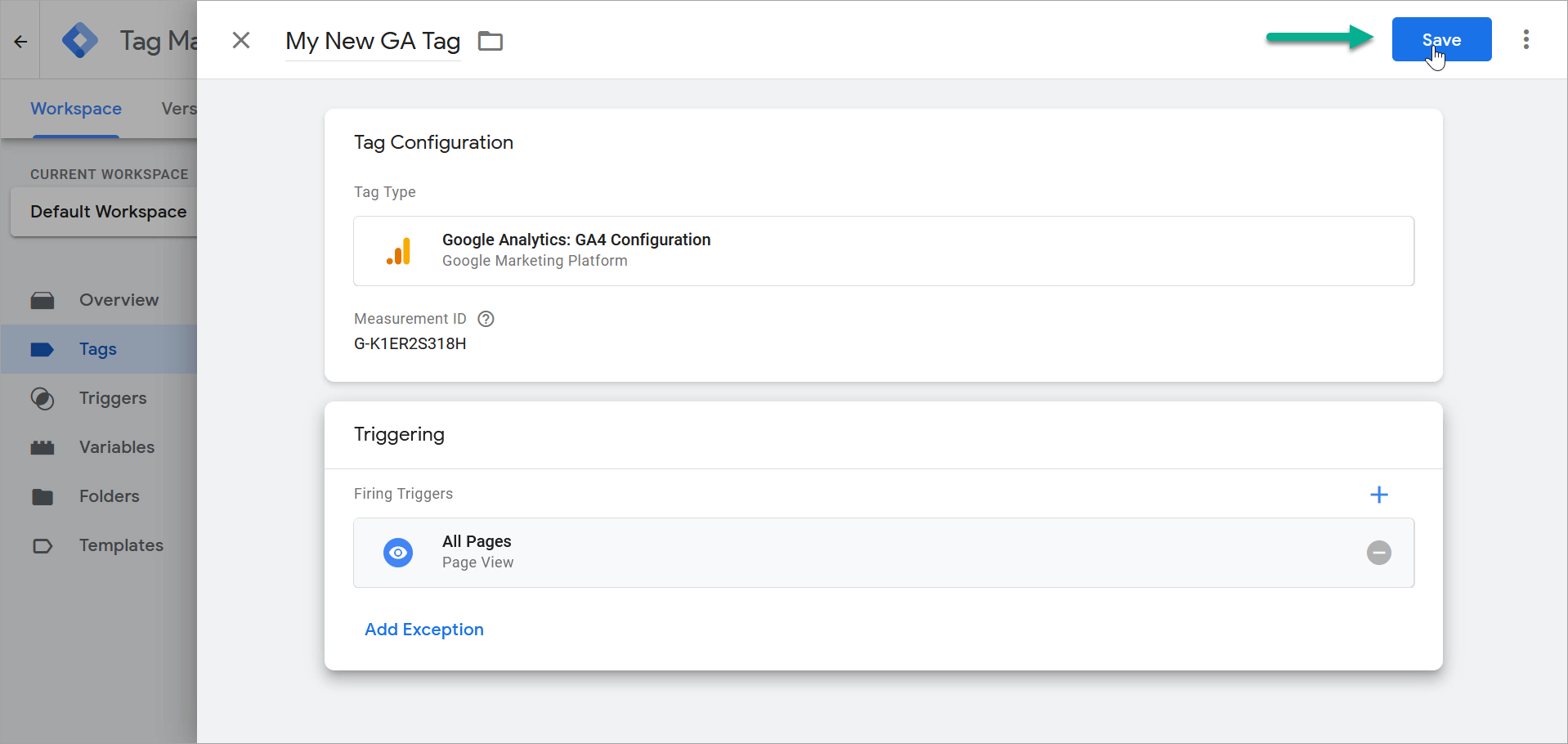The width and height of the screenshot is (1568, 744).
Task: Click the Firing Triggers label
Action: (x=403, y=494)
